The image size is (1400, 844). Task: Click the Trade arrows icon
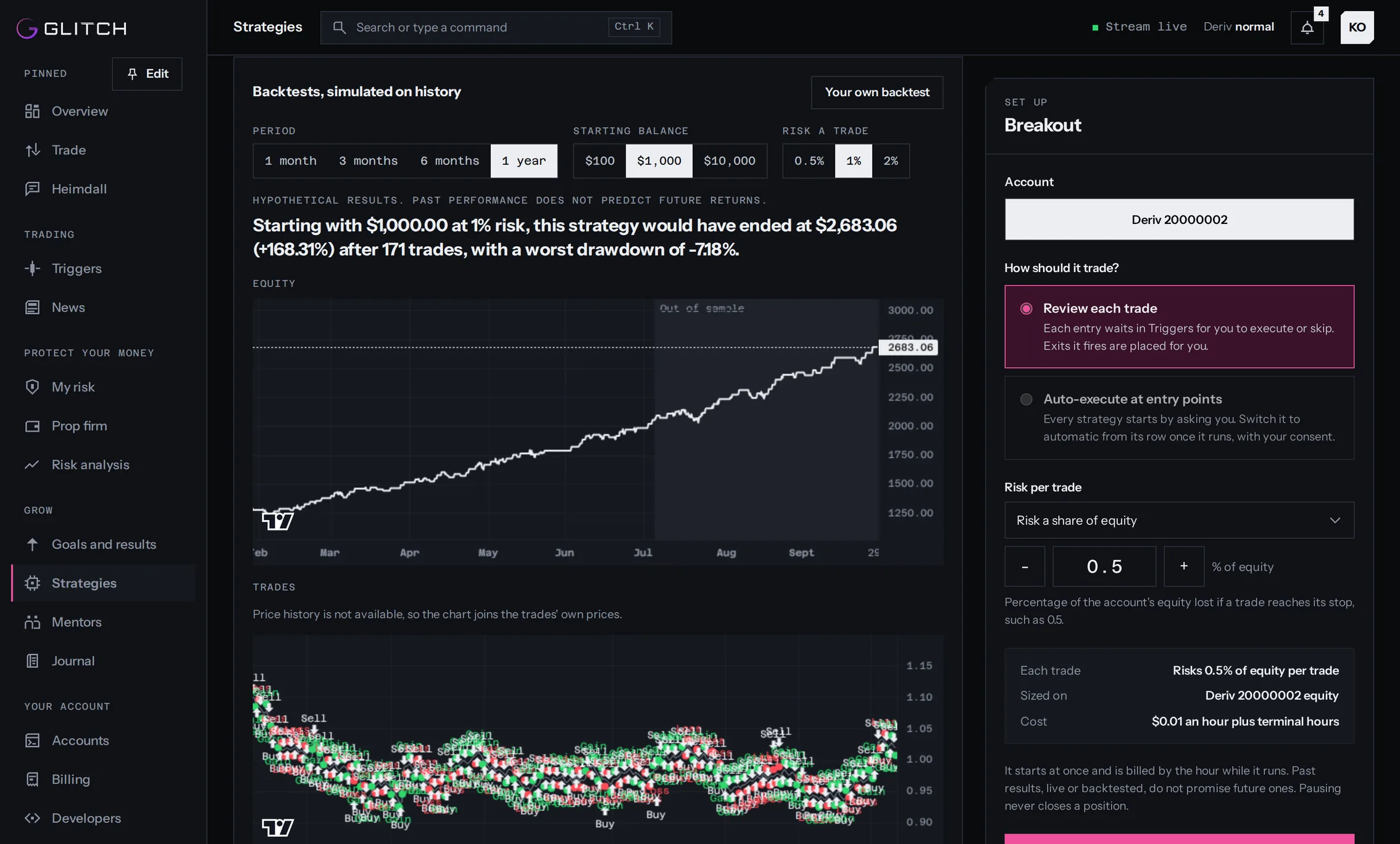click(32, 150)
